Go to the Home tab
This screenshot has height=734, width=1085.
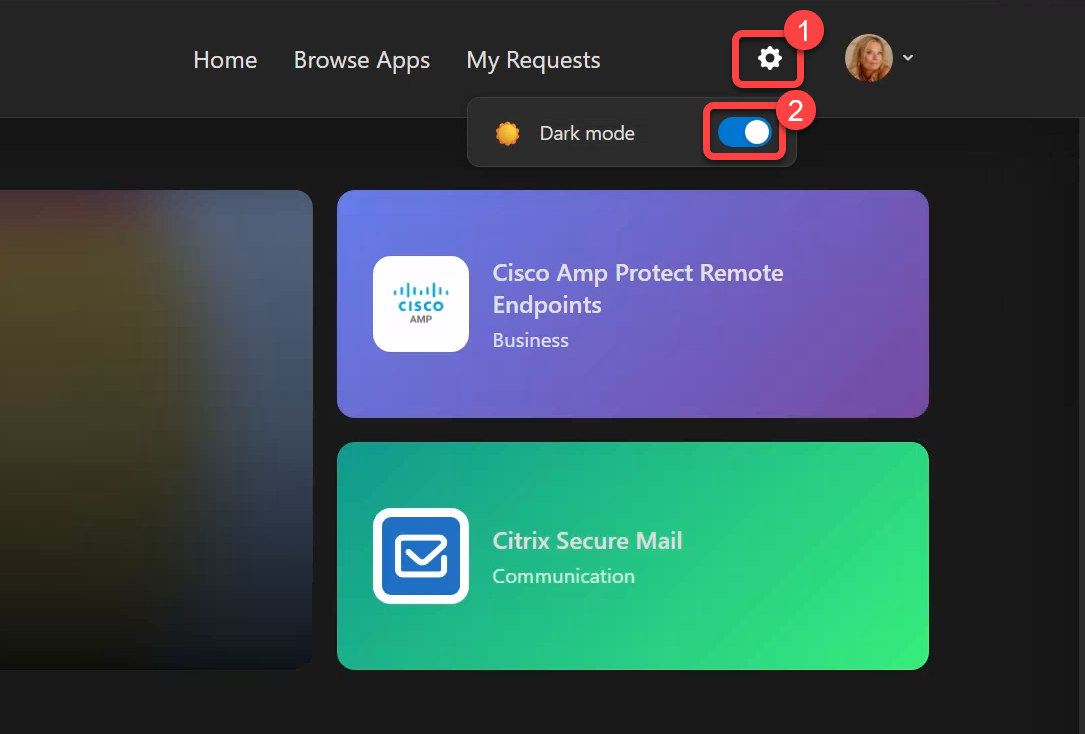226,60
